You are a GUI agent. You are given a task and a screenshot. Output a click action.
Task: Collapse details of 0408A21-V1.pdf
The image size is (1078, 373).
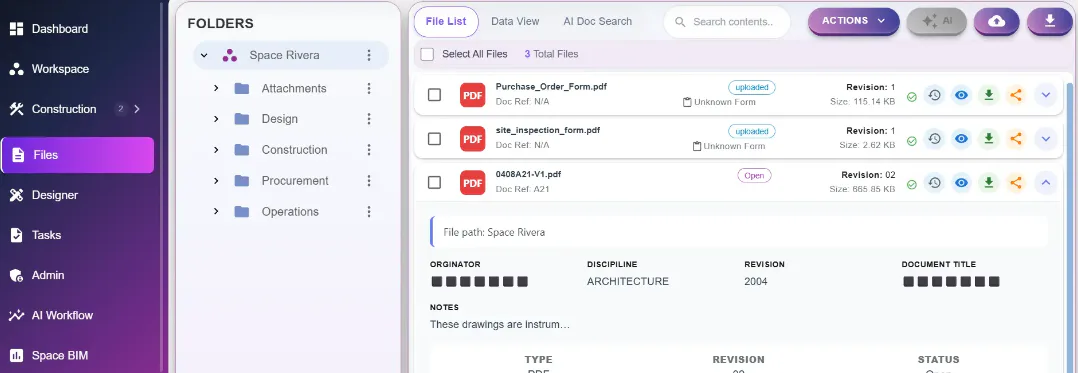(x=1046, y=183)
